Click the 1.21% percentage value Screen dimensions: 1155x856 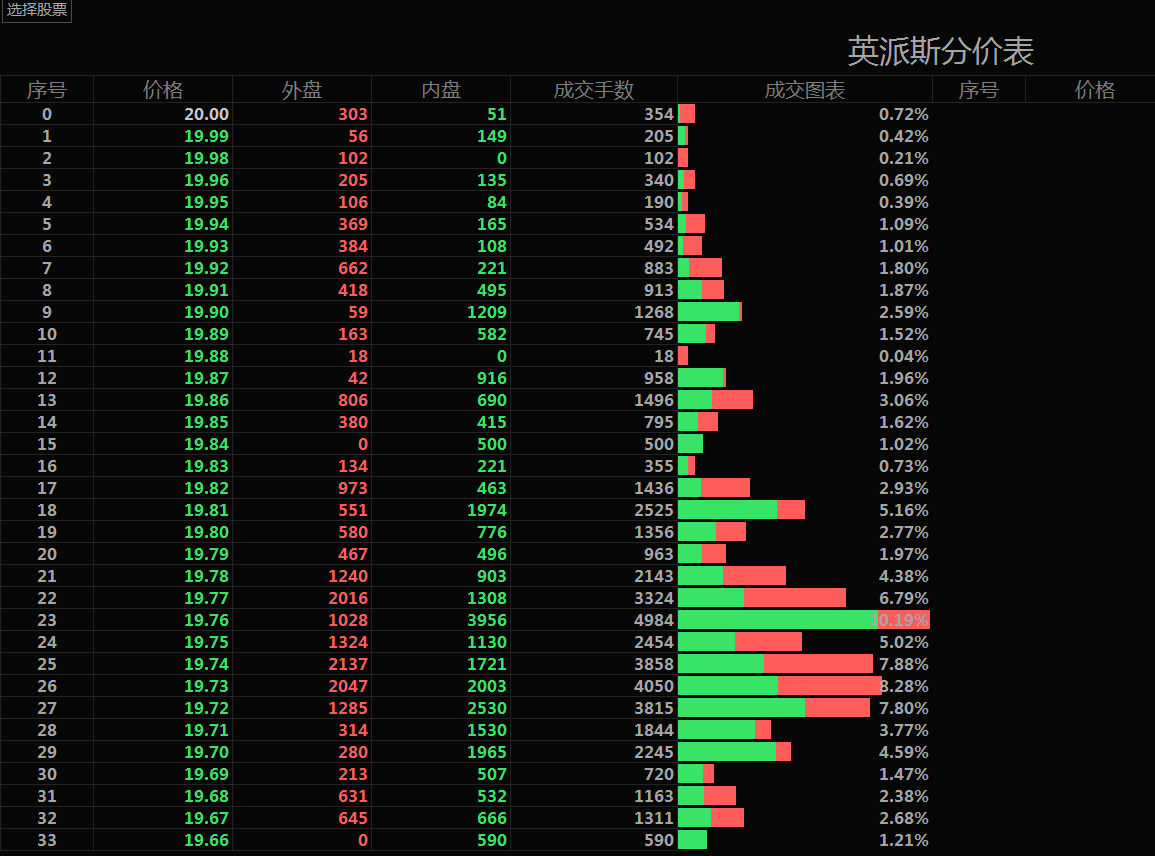point(904,841)
